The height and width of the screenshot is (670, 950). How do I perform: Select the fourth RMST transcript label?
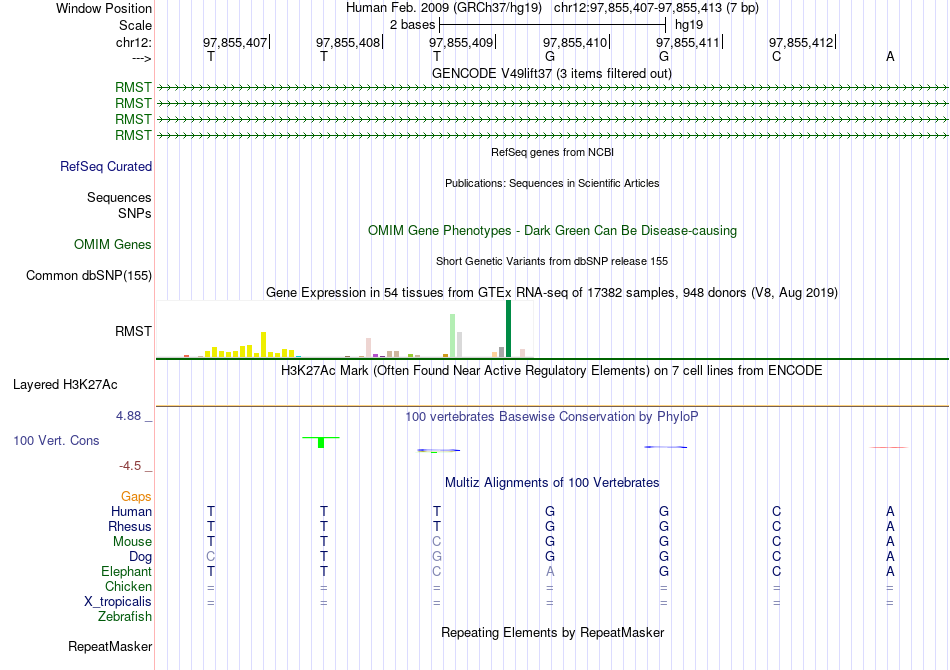pyautogui.click(x=133, y=134)
